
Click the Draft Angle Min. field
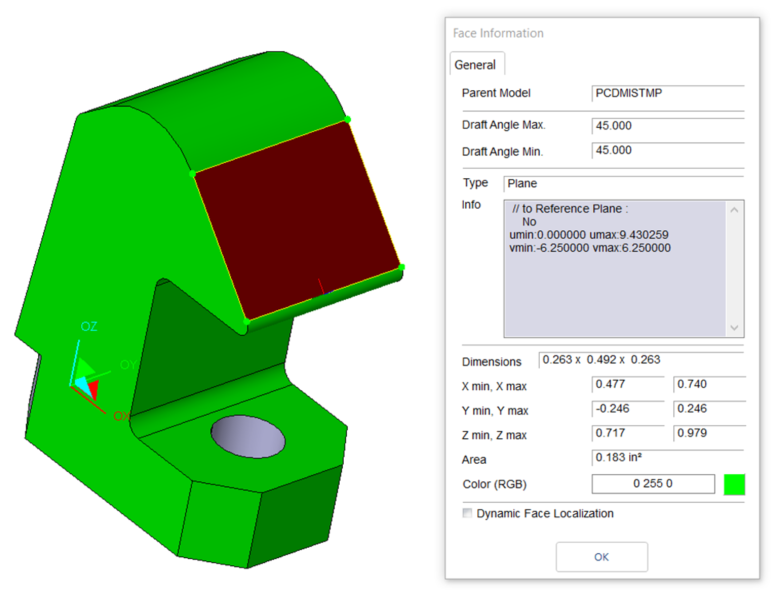[x=668, y=150]
